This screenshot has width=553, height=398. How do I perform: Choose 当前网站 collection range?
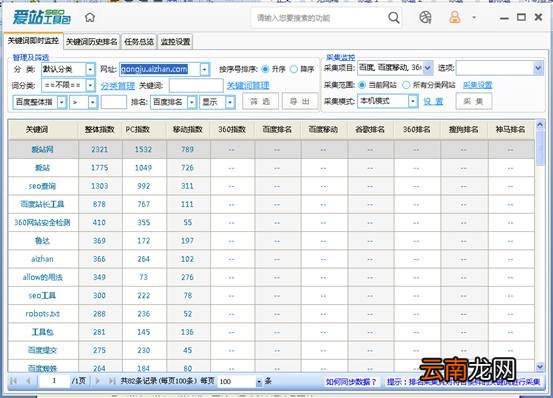(x=361, y=85)
